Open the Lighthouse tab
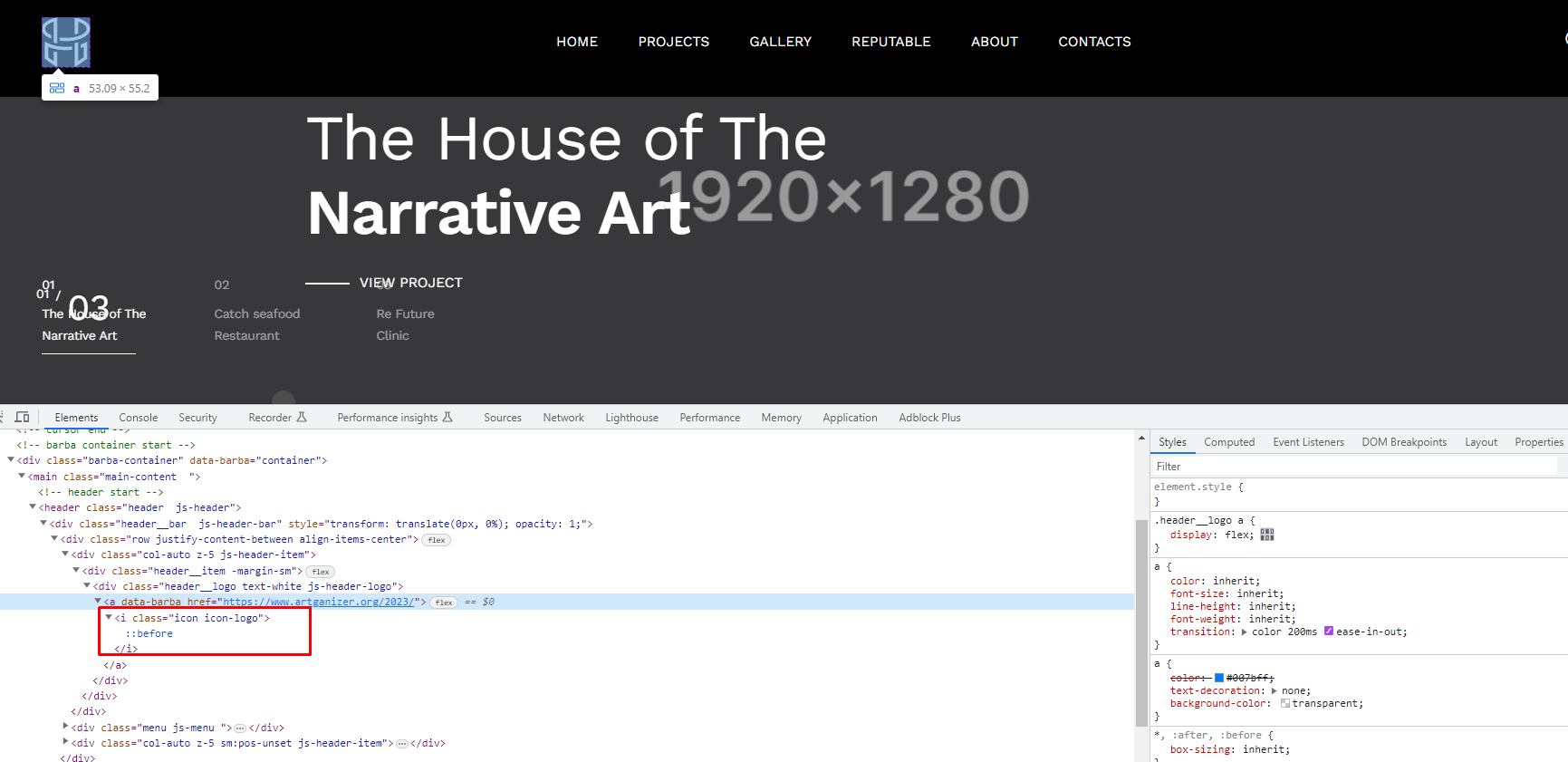1568x762 pixels. [631, 418]
